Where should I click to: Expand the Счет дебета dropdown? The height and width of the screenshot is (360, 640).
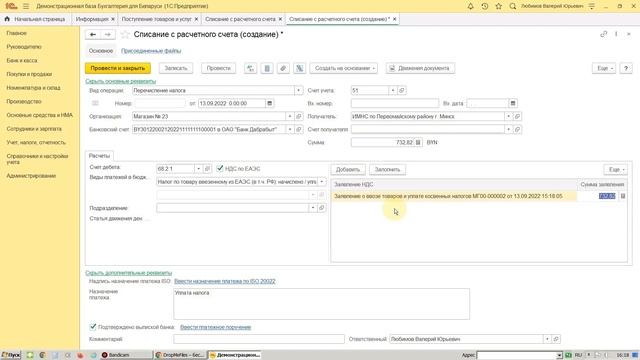pos(198,169)
